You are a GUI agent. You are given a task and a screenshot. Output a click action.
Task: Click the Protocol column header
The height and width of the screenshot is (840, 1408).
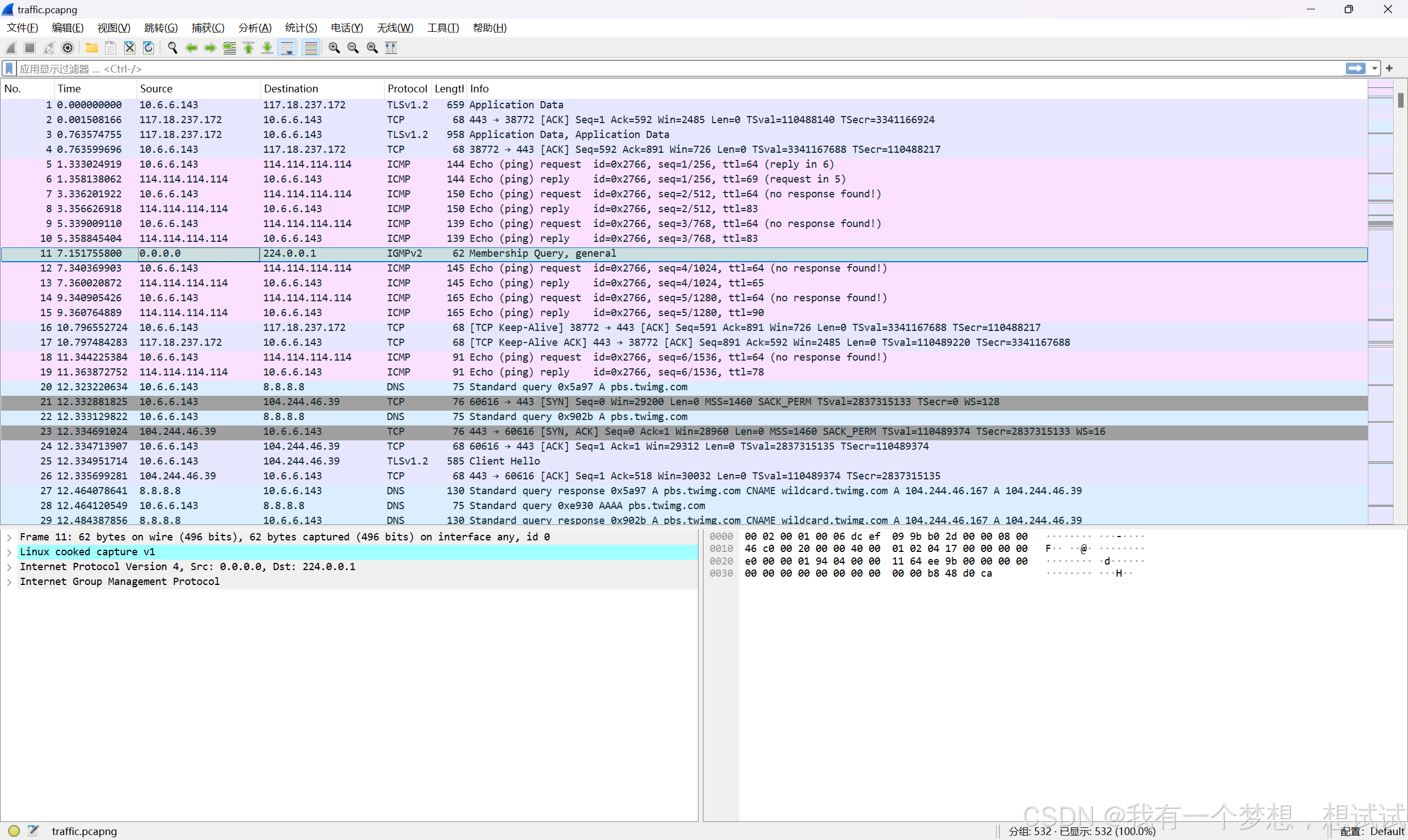(406, 89)
